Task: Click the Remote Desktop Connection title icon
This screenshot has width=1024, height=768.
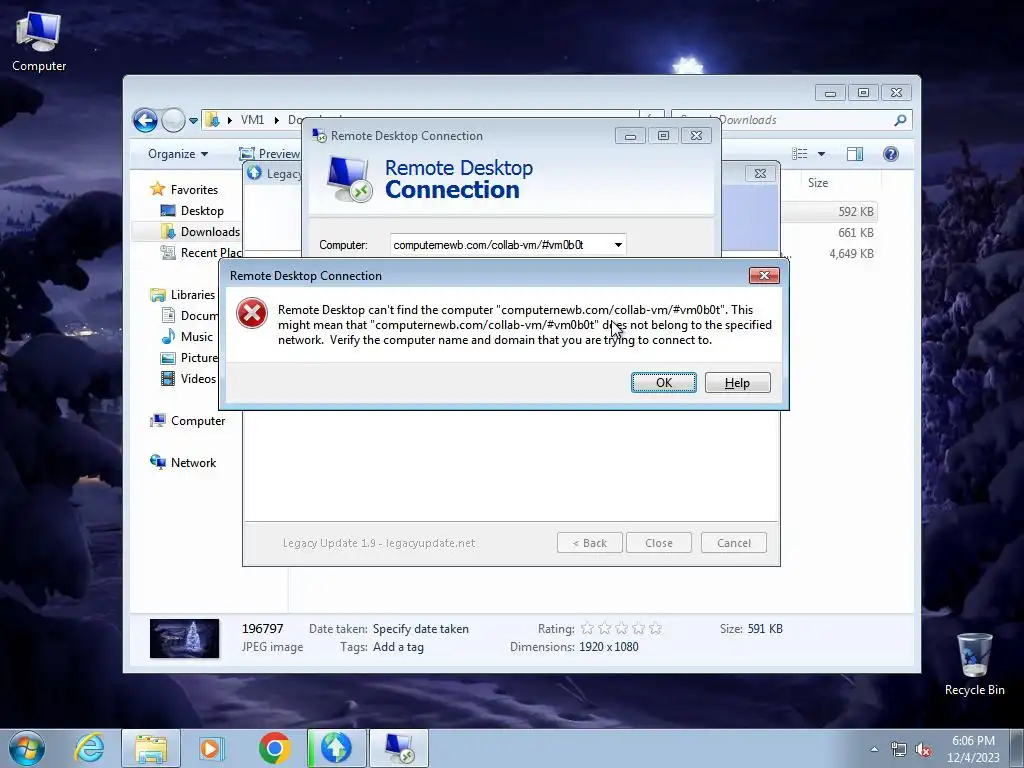Action: point(319,136)
